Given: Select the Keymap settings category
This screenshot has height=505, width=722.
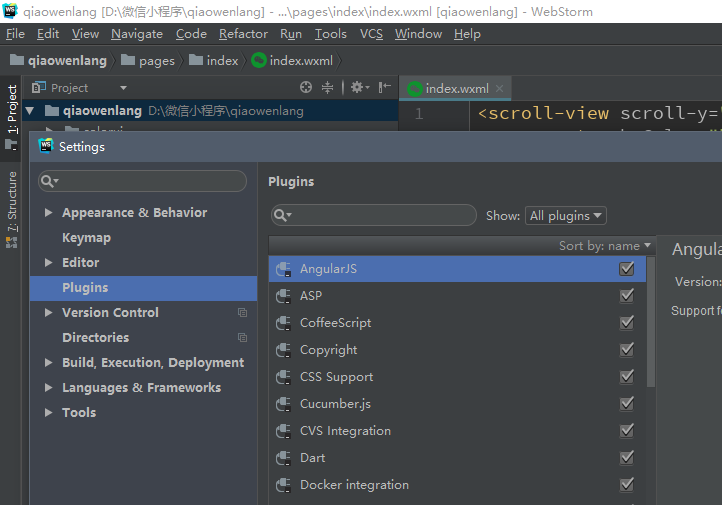Looking at the screenshot, I should tap(87, 238).
